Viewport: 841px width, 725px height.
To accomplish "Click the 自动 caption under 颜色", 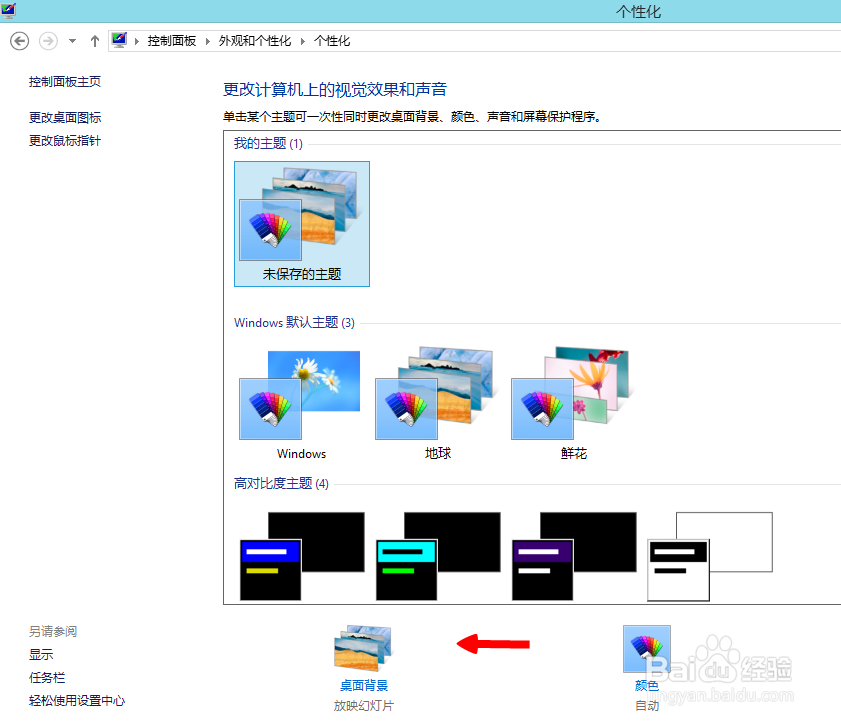I will pos(647,706).
